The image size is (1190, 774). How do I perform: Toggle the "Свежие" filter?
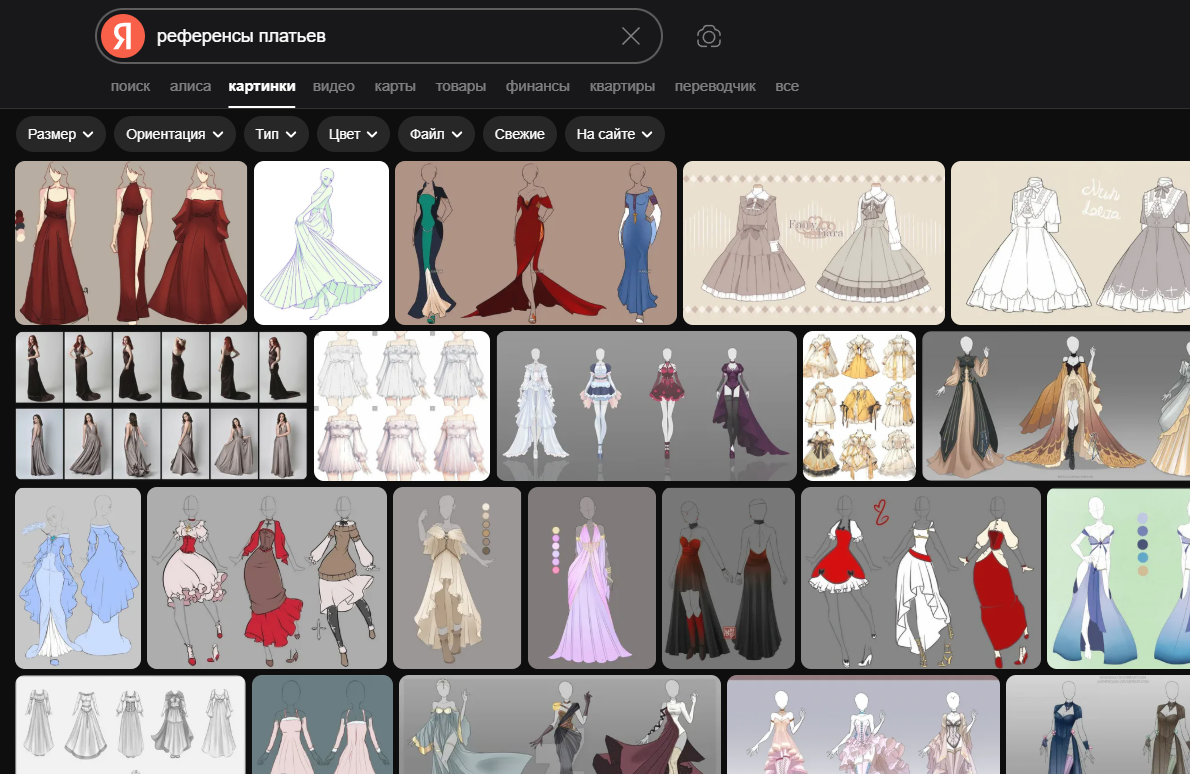[x=519, y=134]
